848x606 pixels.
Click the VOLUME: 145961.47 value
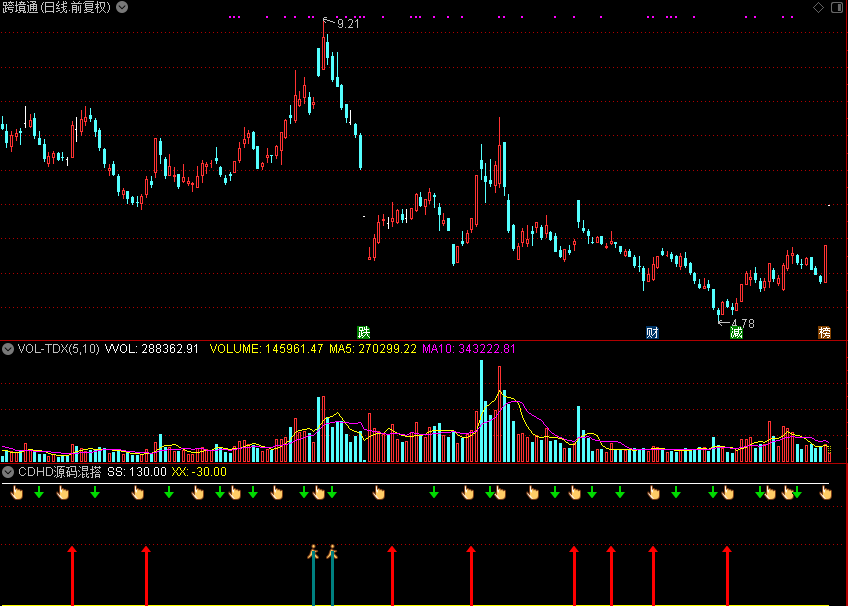pos(266,349)
